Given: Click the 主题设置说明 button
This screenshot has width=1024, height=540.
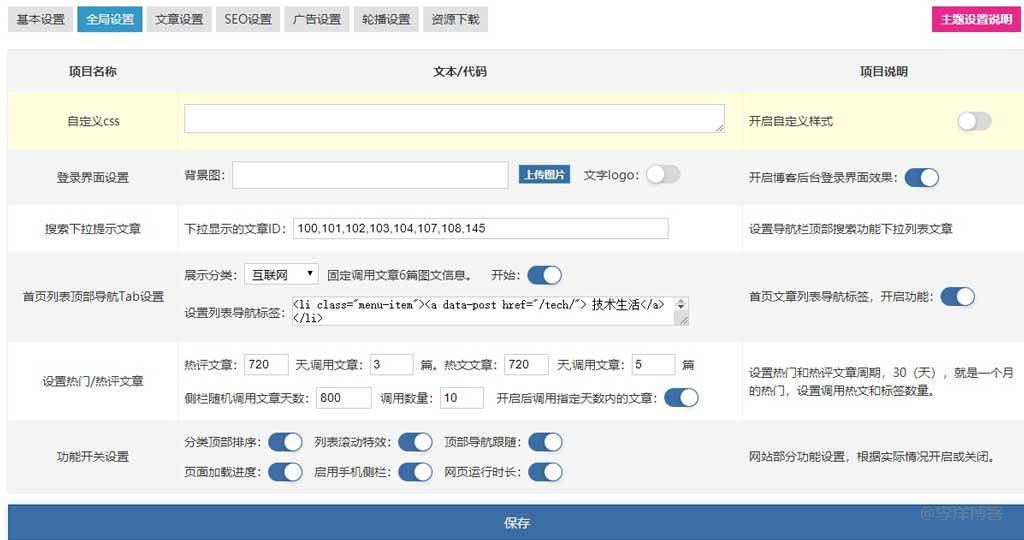Looking at the screenshot, I should pyautogui.click(x=976, y=19).
